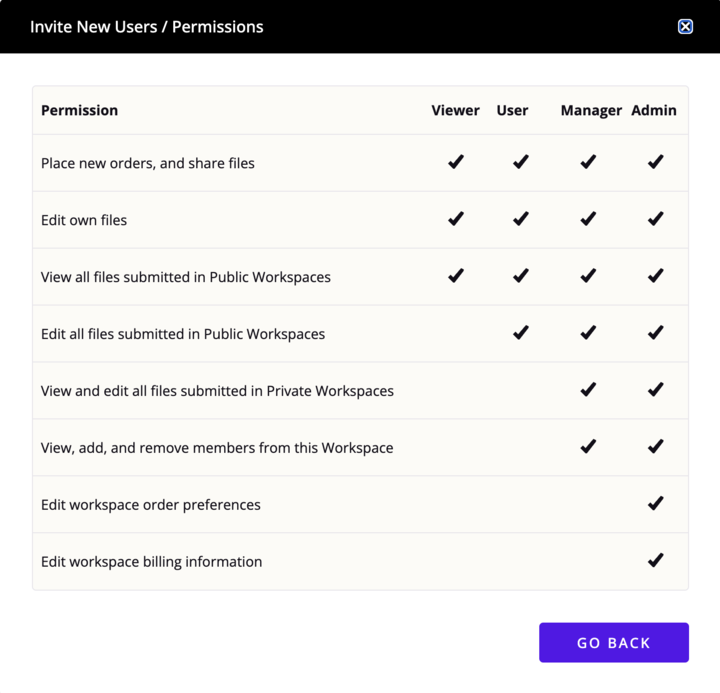Click Manager checkmark for Private Workspaces row
The width and height of the screenshot is (720, 693).
coord(588,389)
